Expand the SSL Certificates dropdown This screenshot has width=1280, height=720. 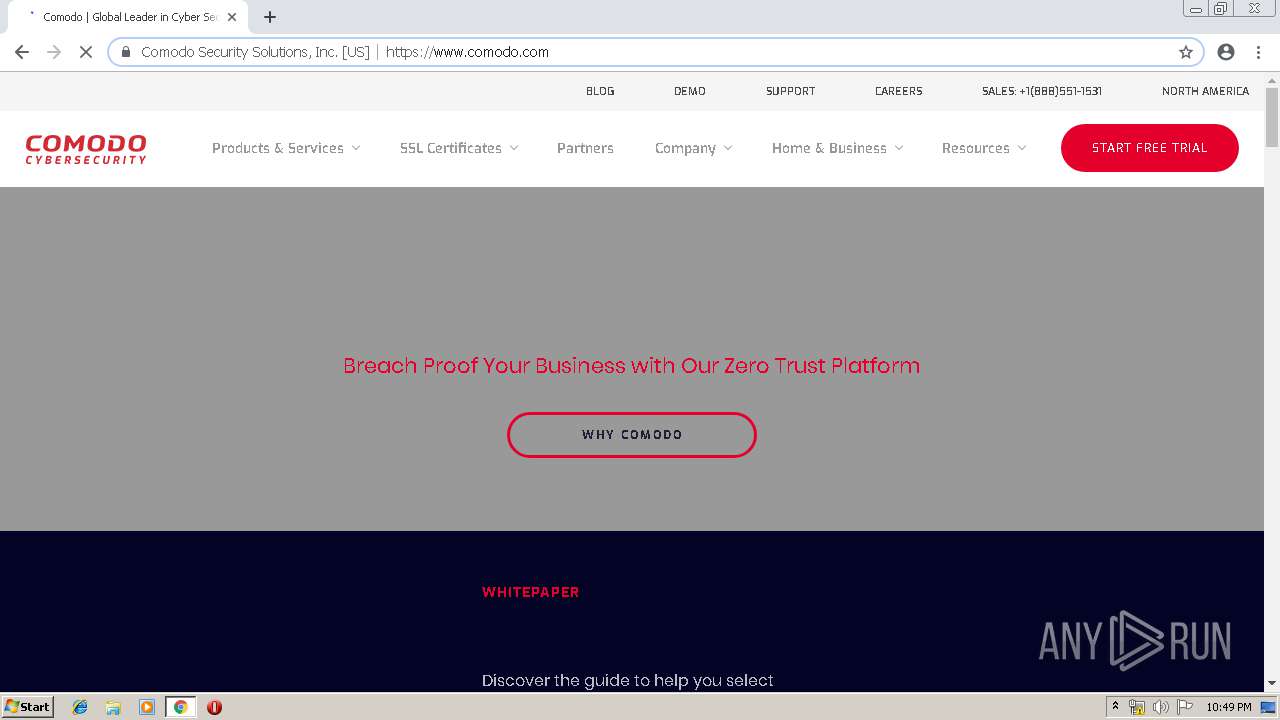[x=459, y=148]
